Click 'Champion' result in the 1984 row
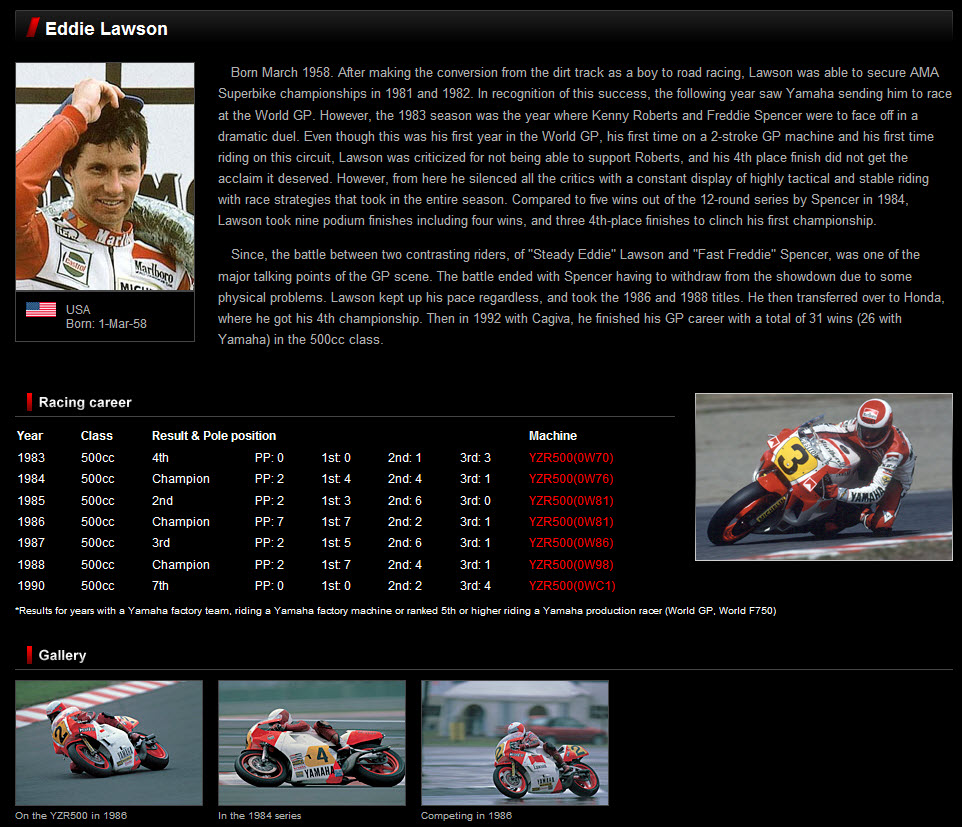 point(180,479)
